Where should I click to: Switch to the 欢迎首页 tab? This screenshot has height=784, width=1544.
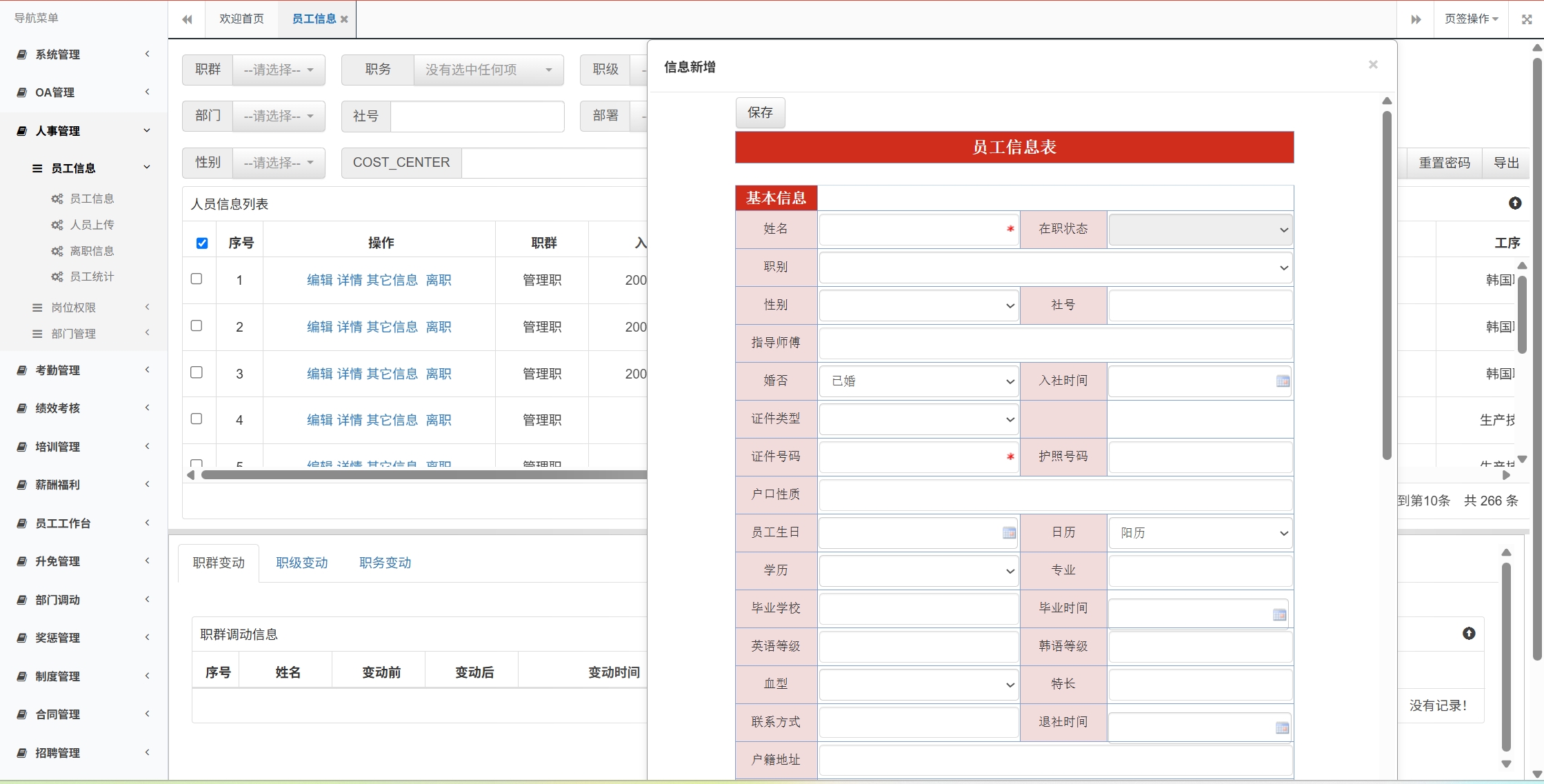[241, 19]
